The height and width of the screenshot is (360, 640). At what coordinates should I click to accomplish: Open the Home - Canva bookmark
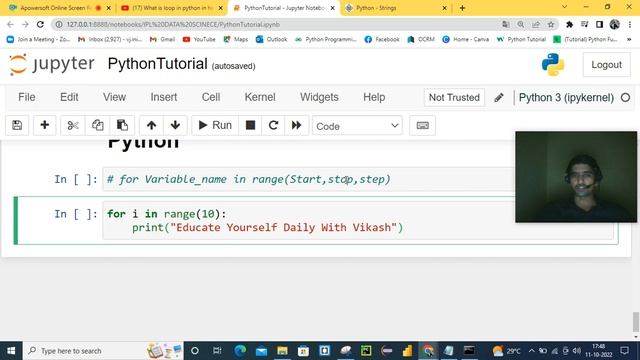coord(466,39)
